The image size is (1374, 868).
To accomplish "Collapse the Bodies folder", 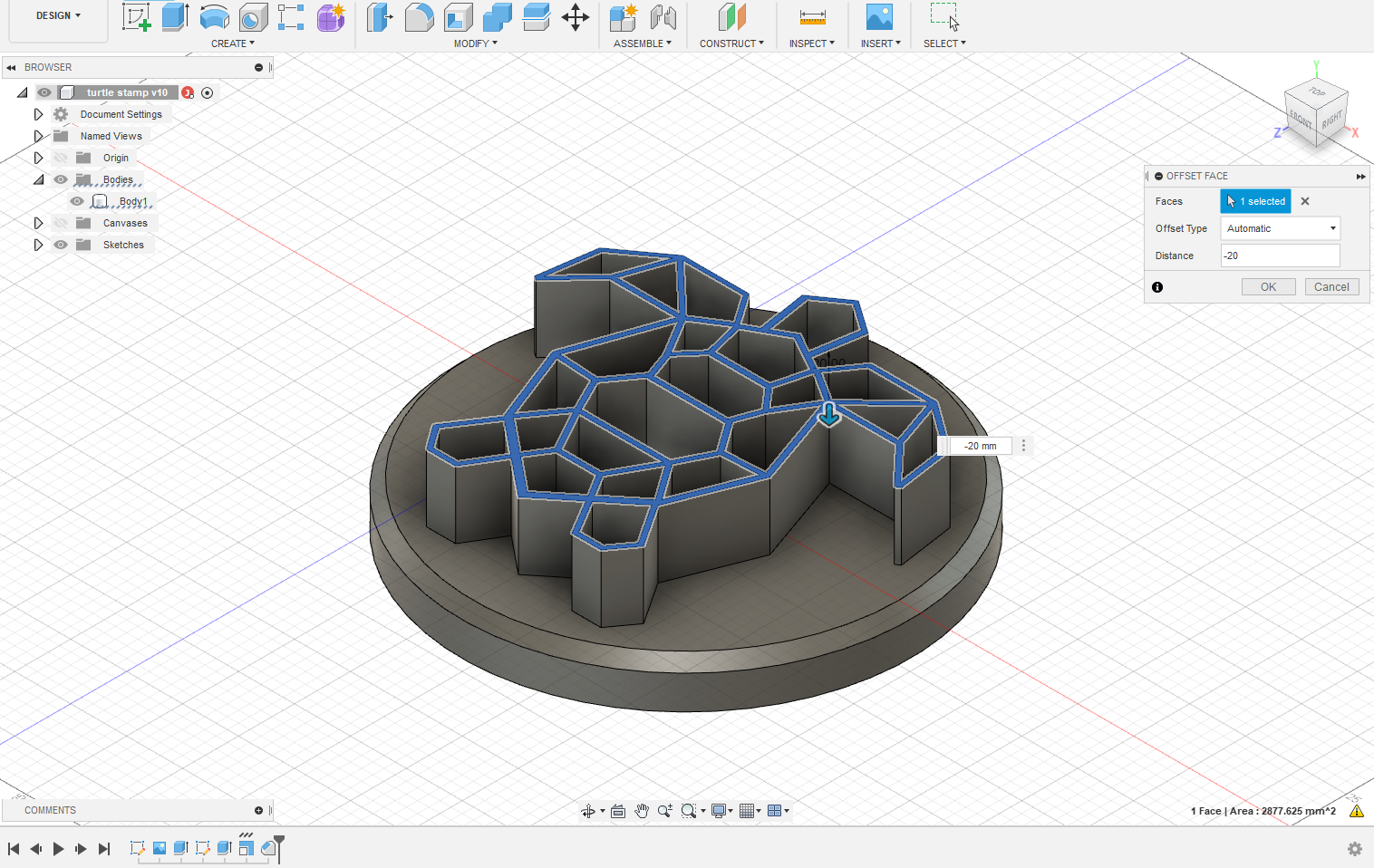I will coord(38,179).
